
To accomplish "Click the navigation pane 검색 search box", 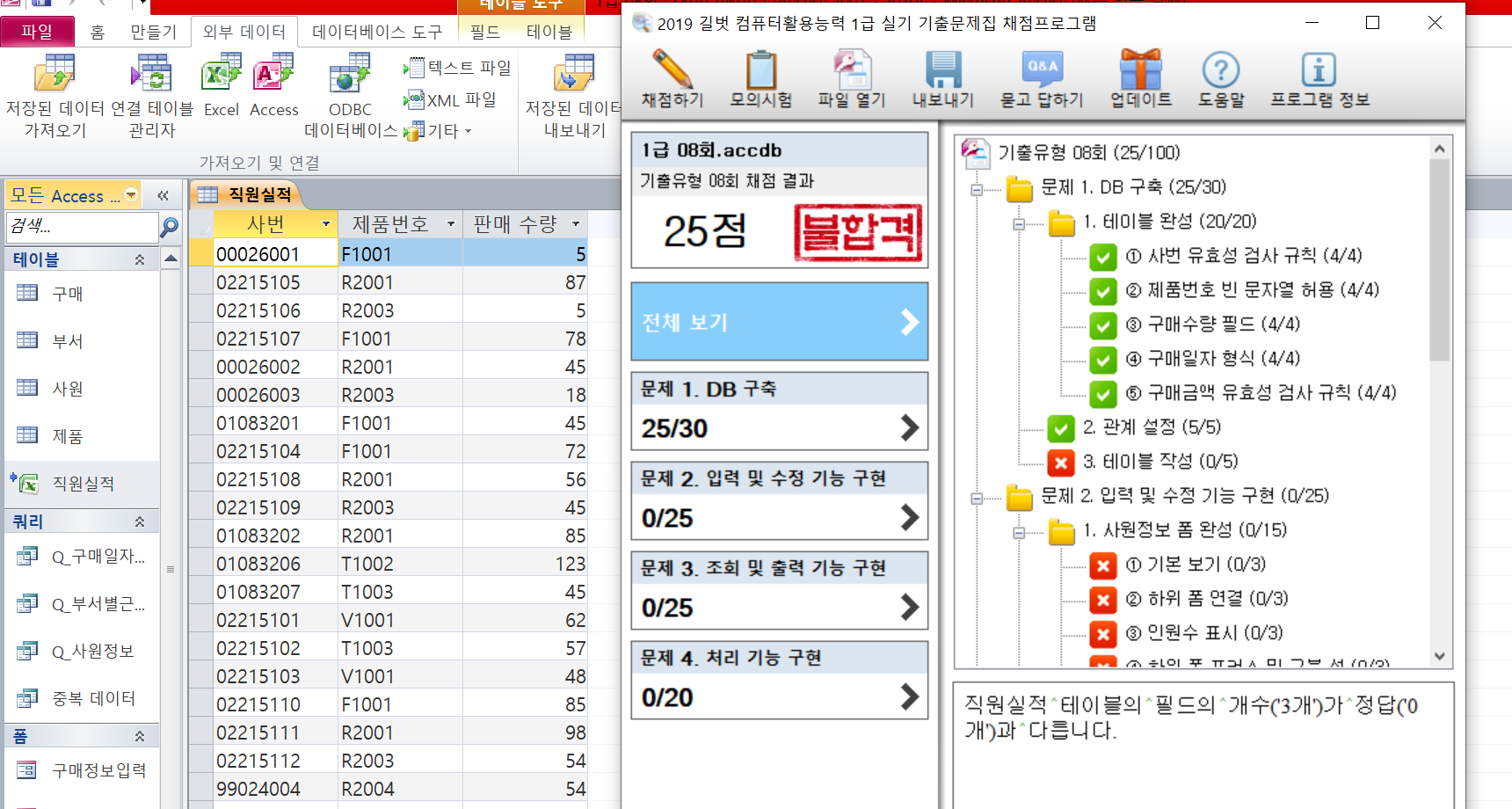I will click(81, 226).
